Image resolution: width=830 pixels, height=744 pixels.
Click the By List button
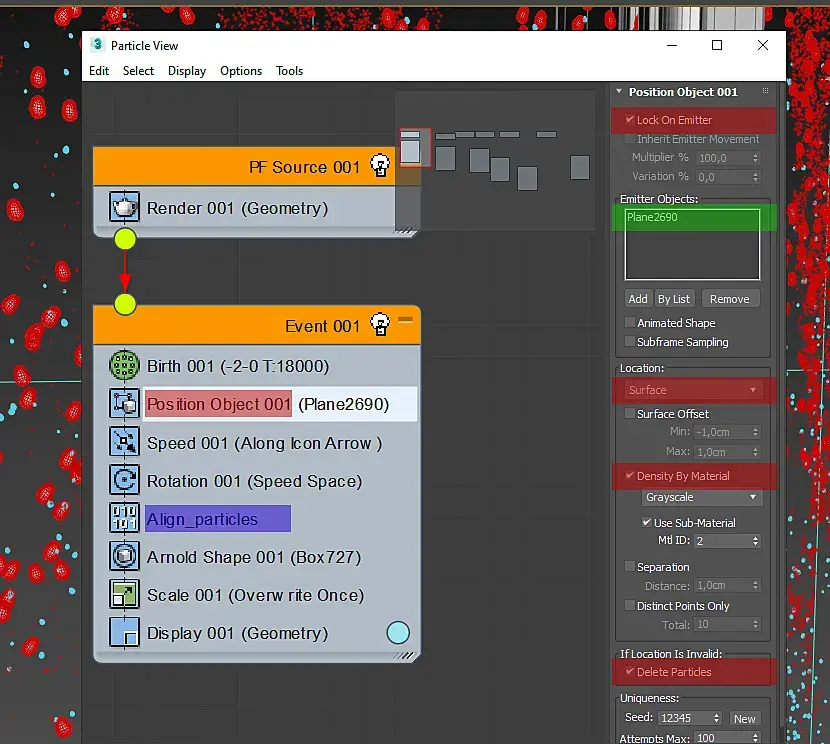674,299
